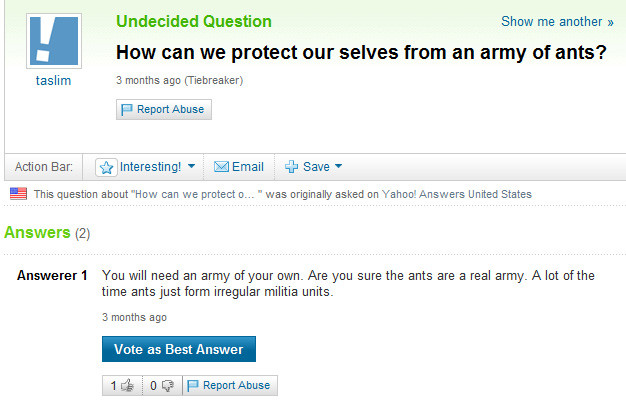Open the taslim username link

53,81
